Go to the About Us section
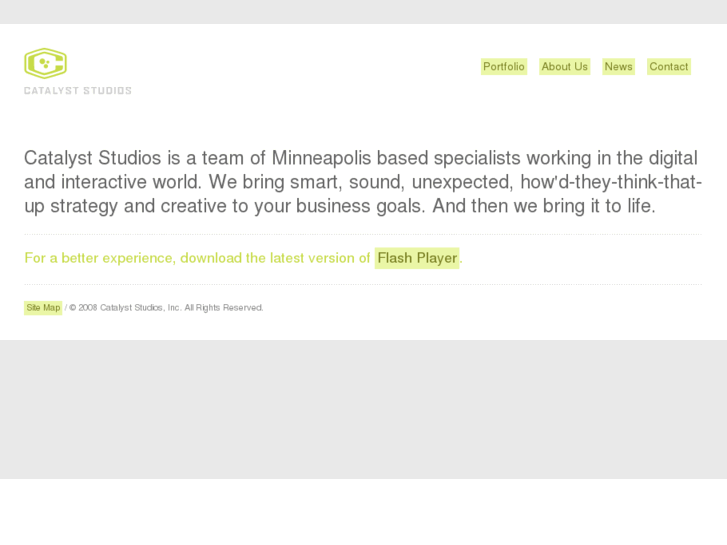The width and height of the screenshot is (727, 545). pyautogui.click(x=565, y=67)
